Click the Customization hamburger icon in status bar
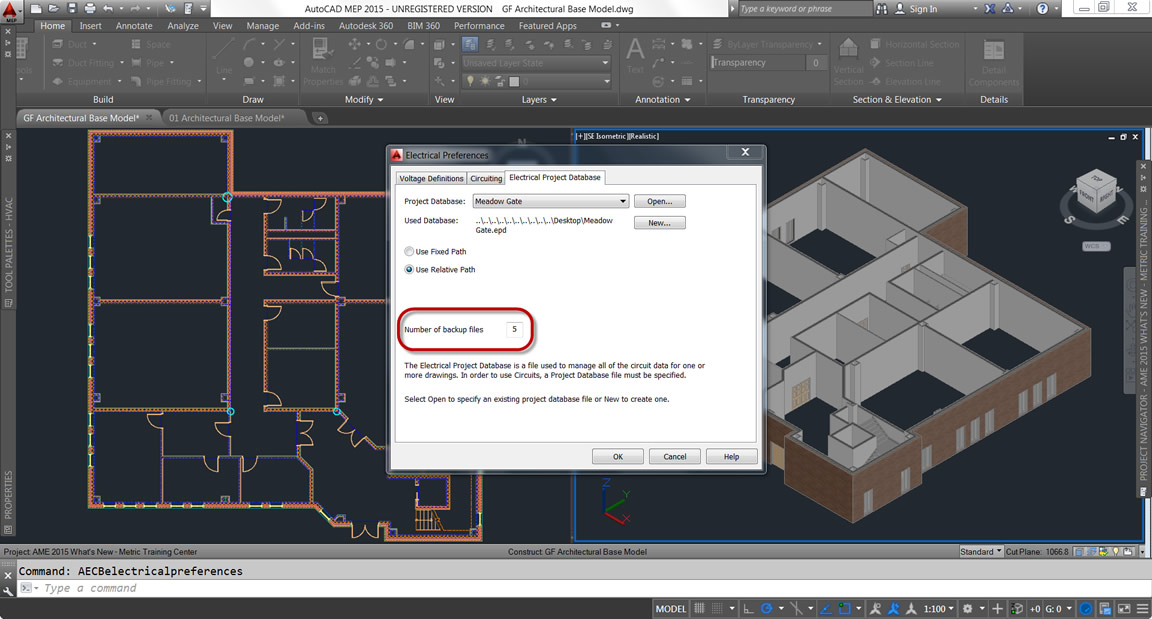Viewport: 1152px width, 619px height. coord(1142,609)
